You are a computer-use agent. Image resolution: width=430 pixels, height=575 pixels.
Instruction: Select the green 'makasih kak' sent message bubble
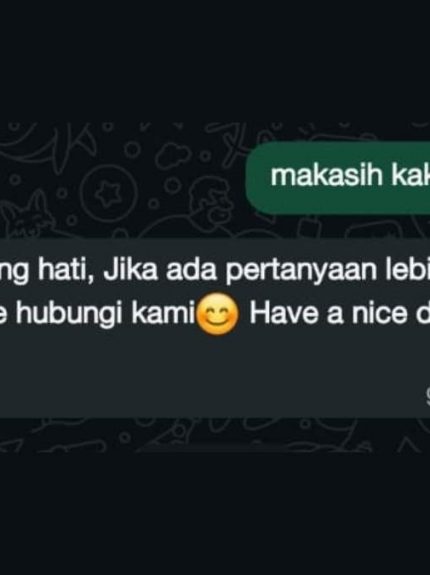pos(338,177)
